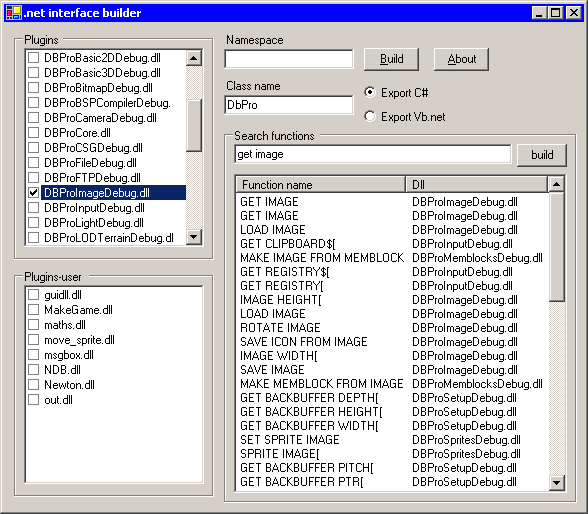Check the NDB.dll checkbox
The height and width of the screenshot is (514, 588).
click(33, 370)
